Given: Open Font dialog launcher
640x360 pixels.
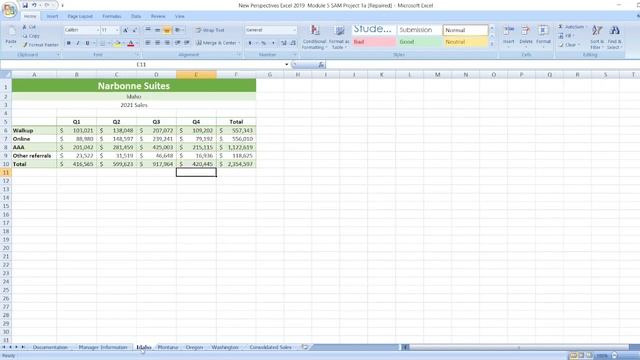Looking at the screenshot, I should 138,55.
